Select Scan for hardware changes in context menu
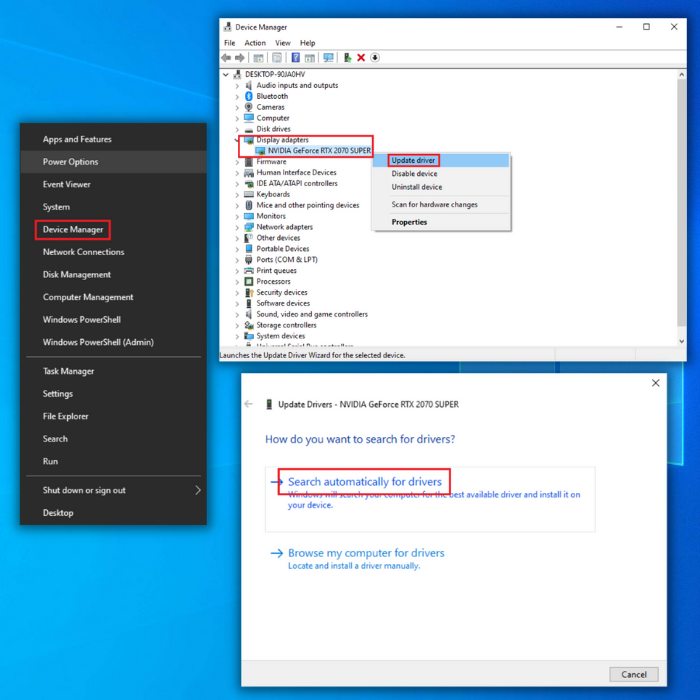 click(442, 204)
